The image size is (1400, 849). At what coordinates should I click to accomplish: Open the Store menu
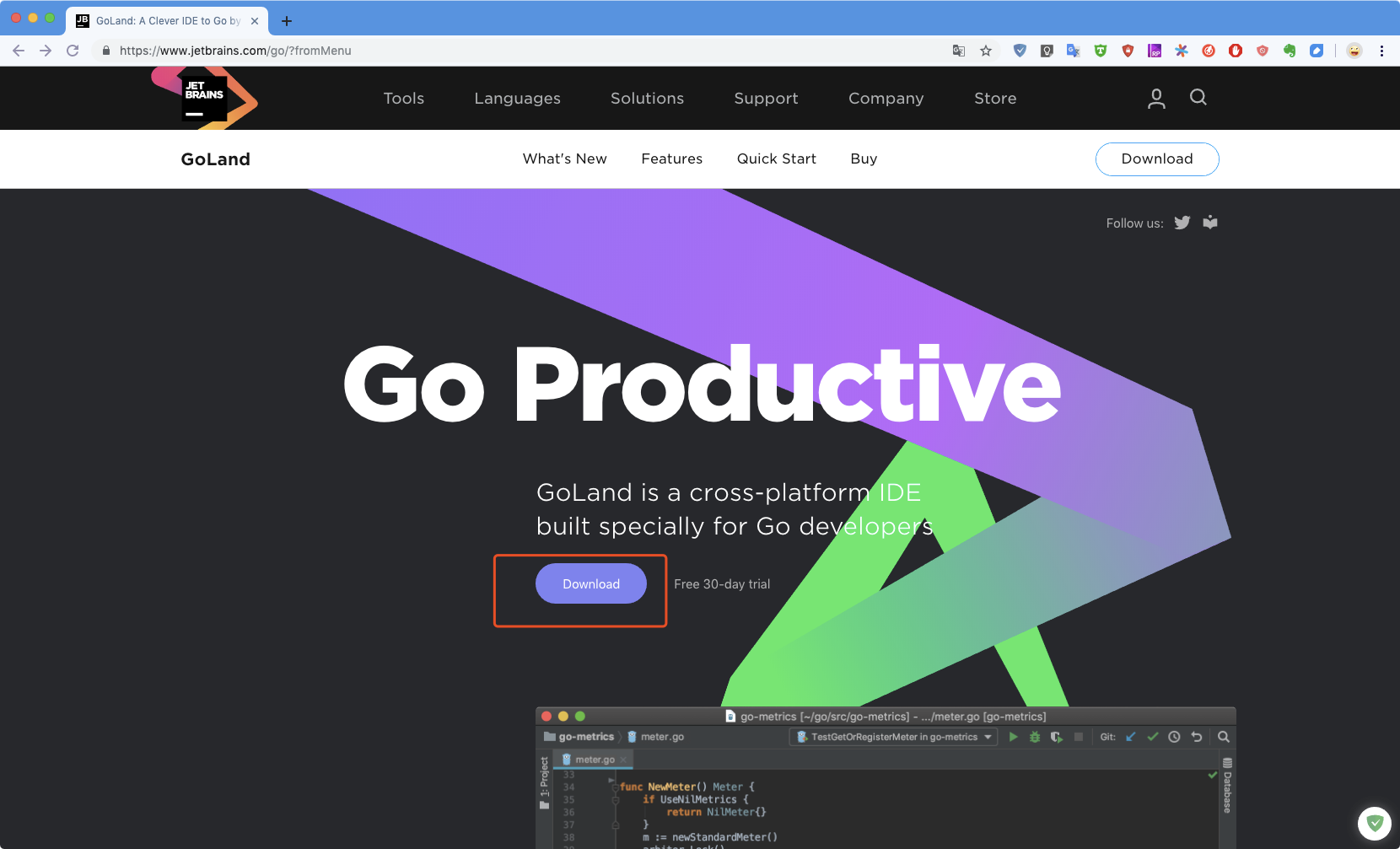[x=996, y=99]
